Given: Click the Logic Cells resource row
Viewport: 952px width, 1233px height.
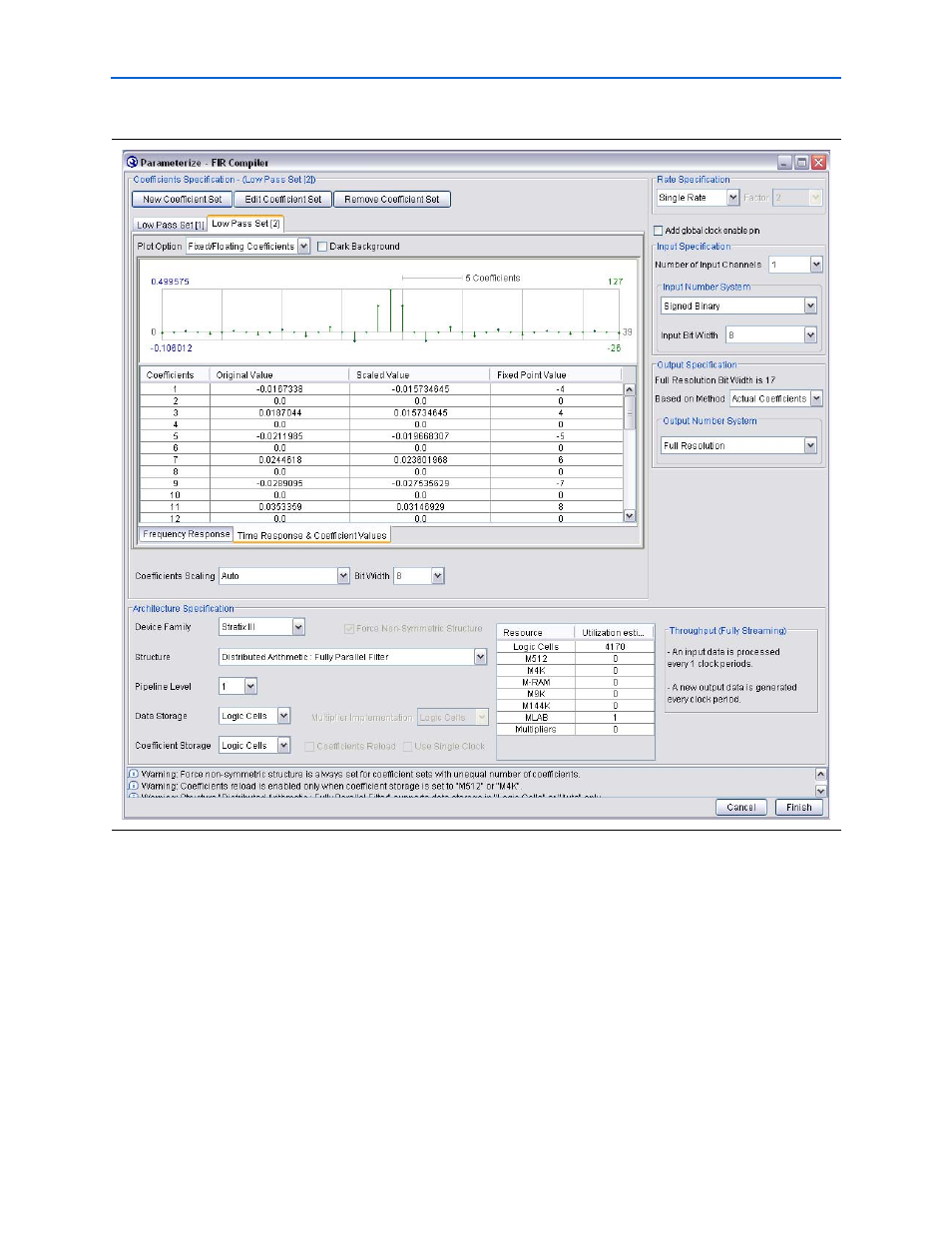Looking at the screenshot, I should pos(576,647).
